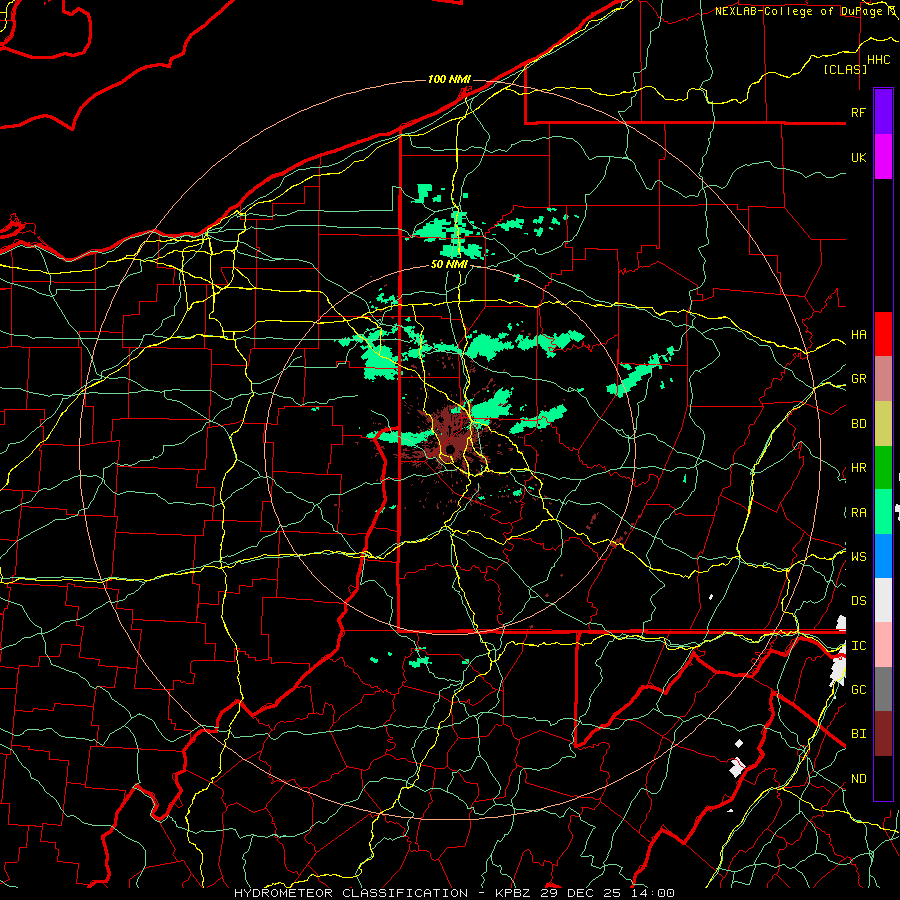
Task: Click the RA legend label
Action: 859,513
